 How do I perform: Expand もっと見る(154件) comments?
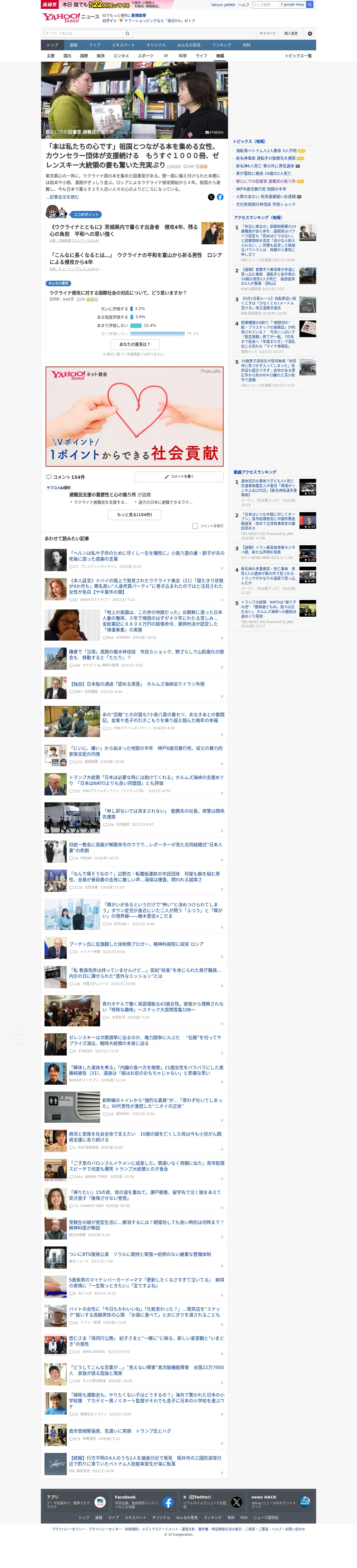135,514
